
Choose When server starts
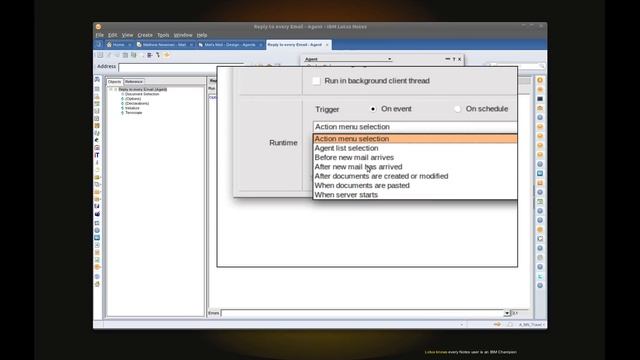coord(415,195)
